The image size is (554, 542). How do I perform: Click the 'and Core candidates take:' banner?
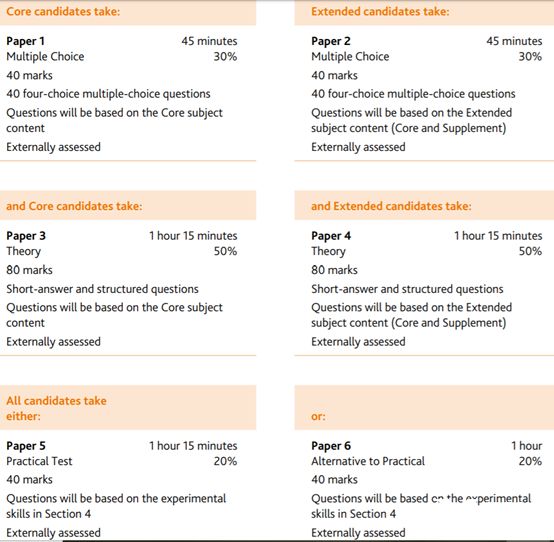128,205
